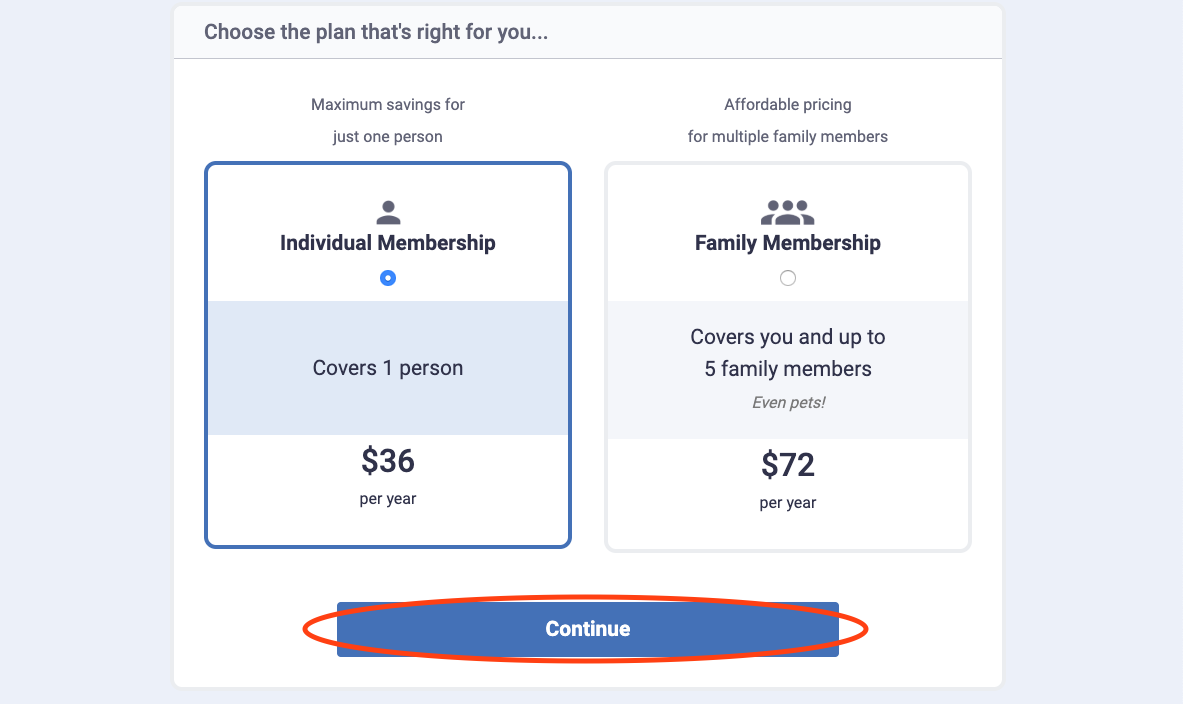Click the "Choose the plan that's right" heading
Image resolution: width=1183 pixels, height=704 pixels.
pyautogui.click(x=376, y=32)
